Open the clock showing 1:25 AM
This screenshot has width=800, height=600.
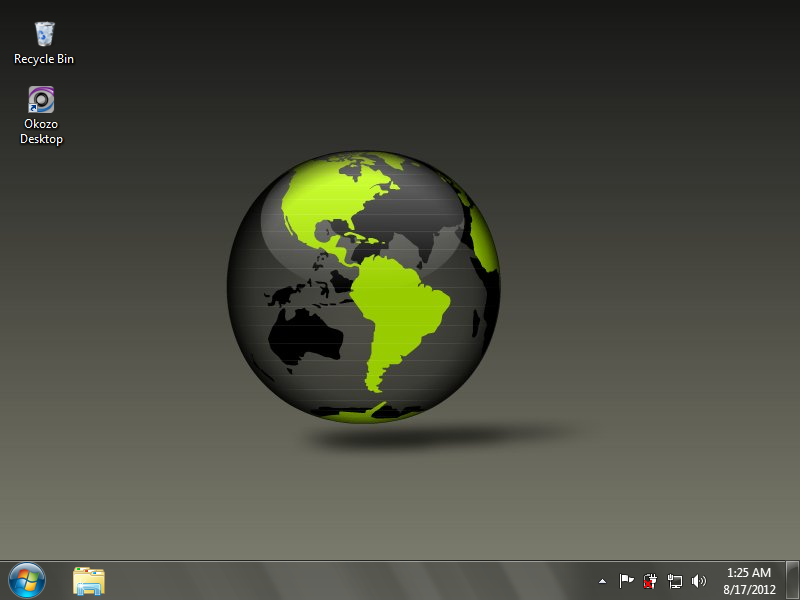pos(748,572)
